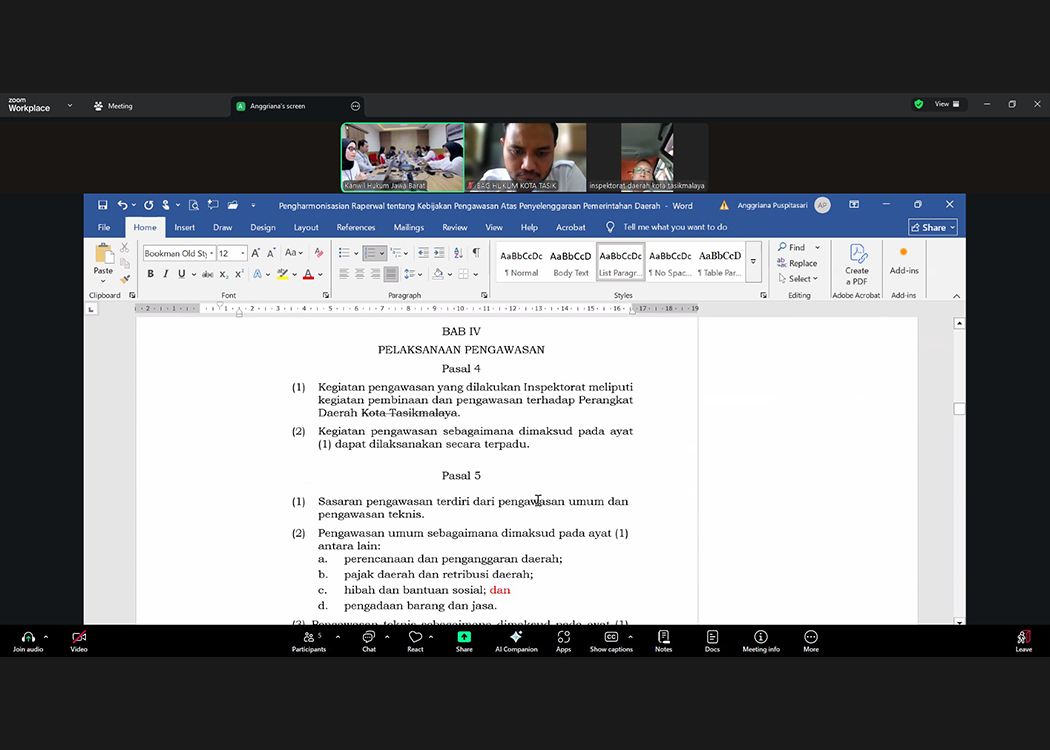Viewport: 1050px width, 750px height.
Task: Click the Meeting info icon
Action: 761,637
